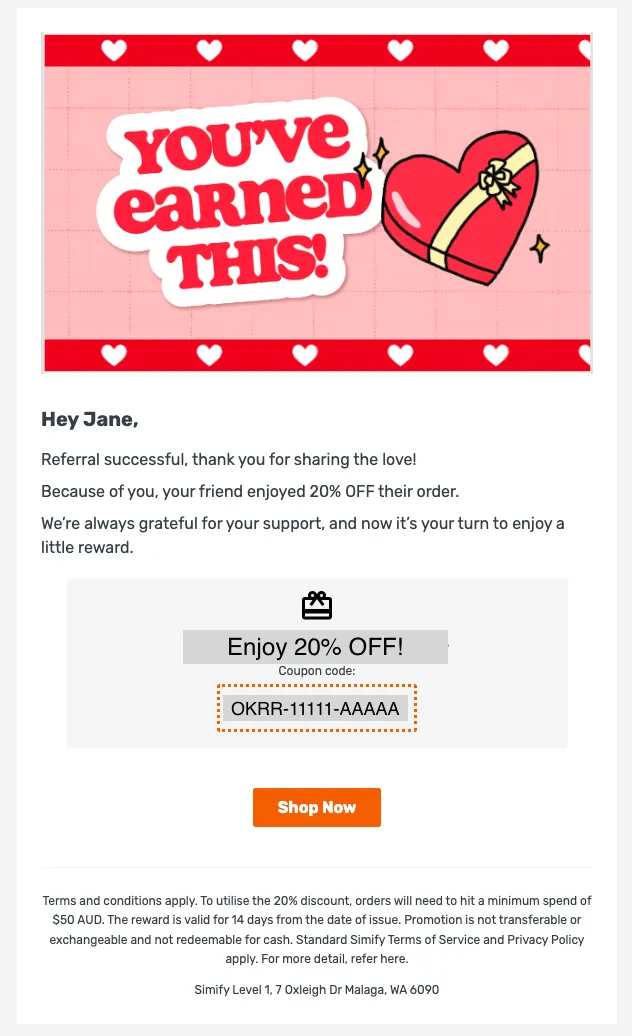
Task: Click the leftmost white heart in the top red strip
Action: click(114, 50)
